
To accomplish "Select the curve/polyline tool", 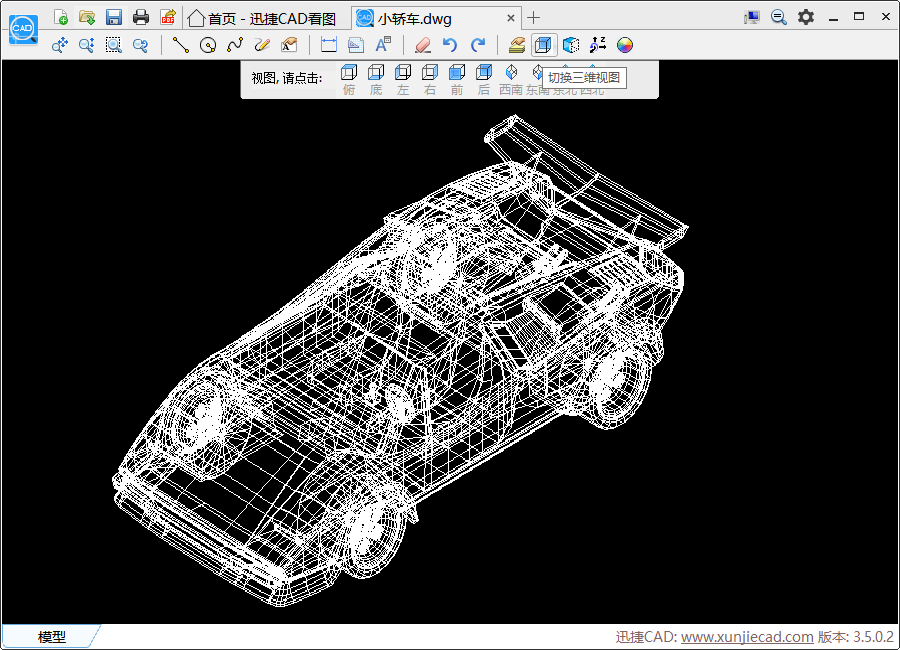I will (235, 45).
